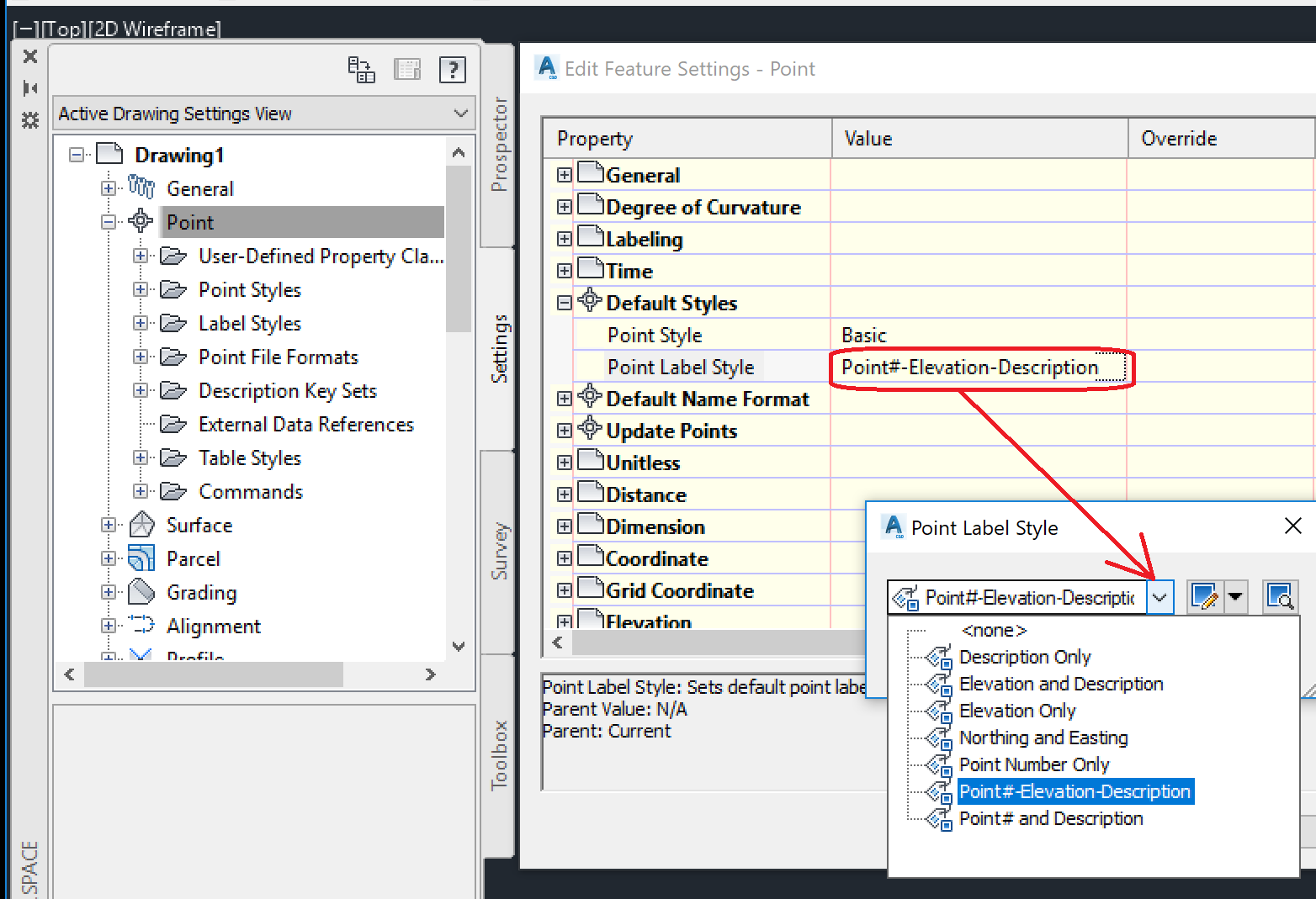Click the gear icon on Toolspace sidebar

click(x=30, y=120)
